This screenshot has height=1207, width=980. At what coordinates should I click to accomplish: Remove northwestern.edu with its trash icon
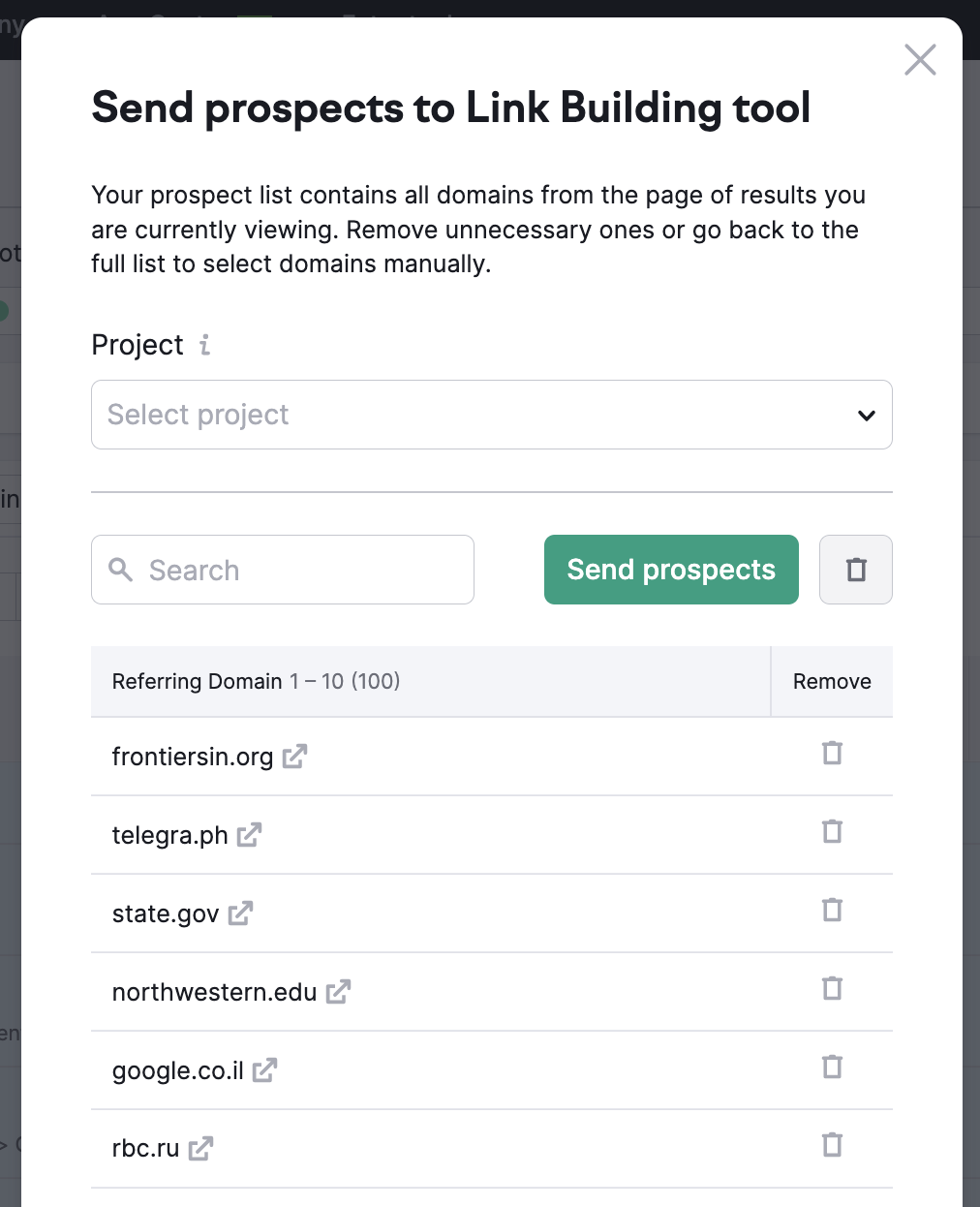coord(832,989)
